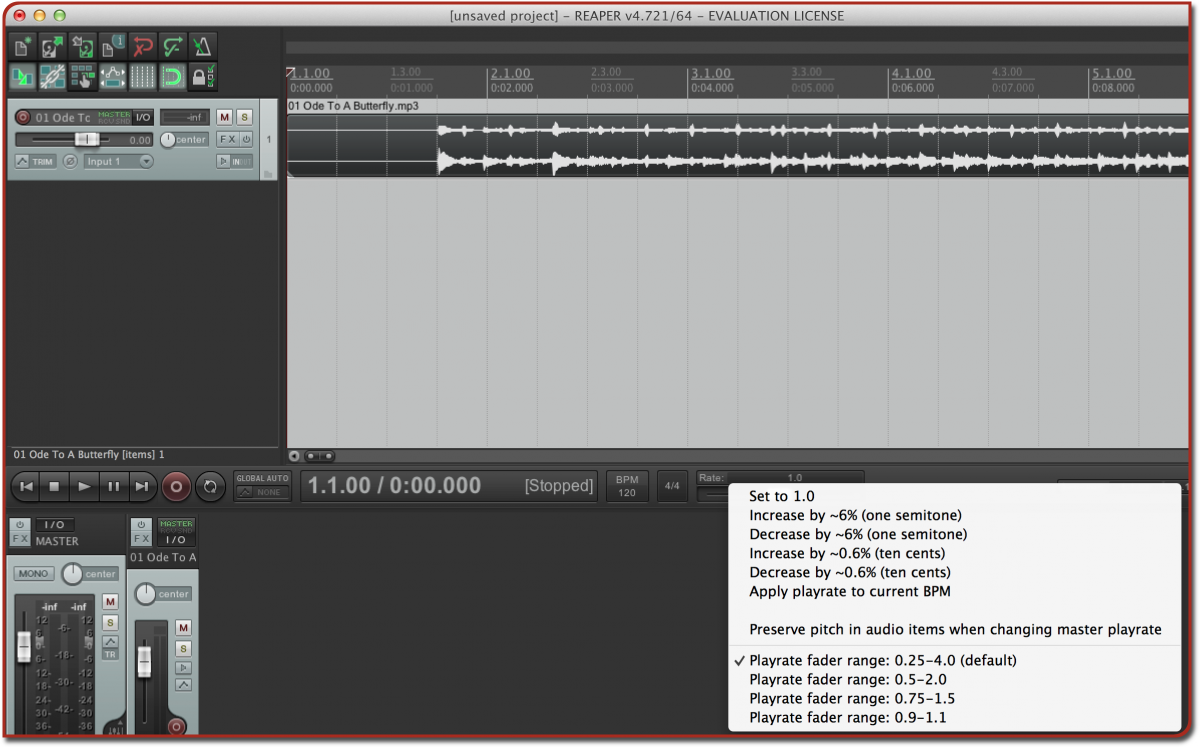The height and width of the screenshot is (747, 1200).
Task: Go to project start transport button
Action: tap(27, 486)
